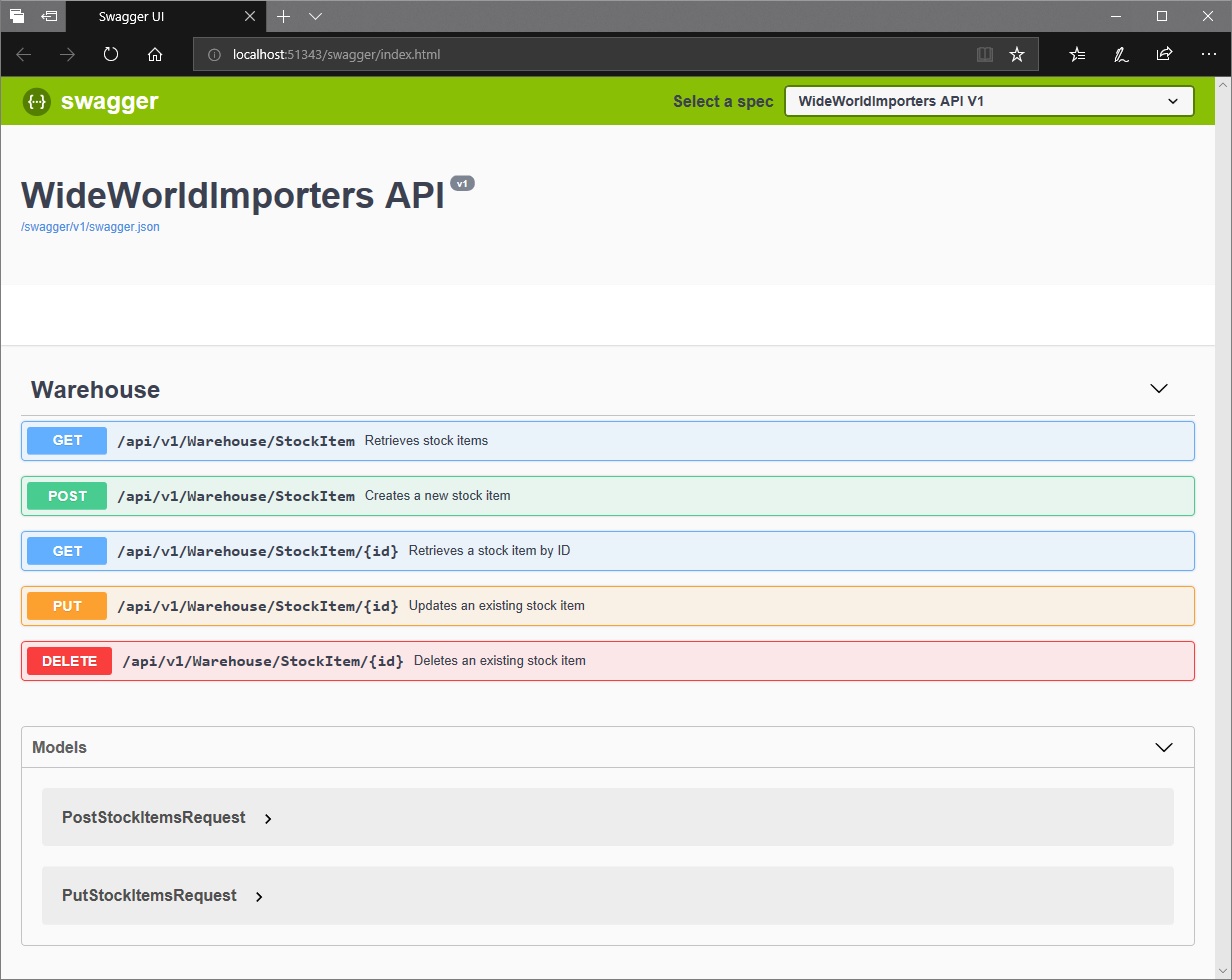This screenshot has width=1232, height=980.
Task: Open the Select a spec dropdown
Action: click(989, 101)
